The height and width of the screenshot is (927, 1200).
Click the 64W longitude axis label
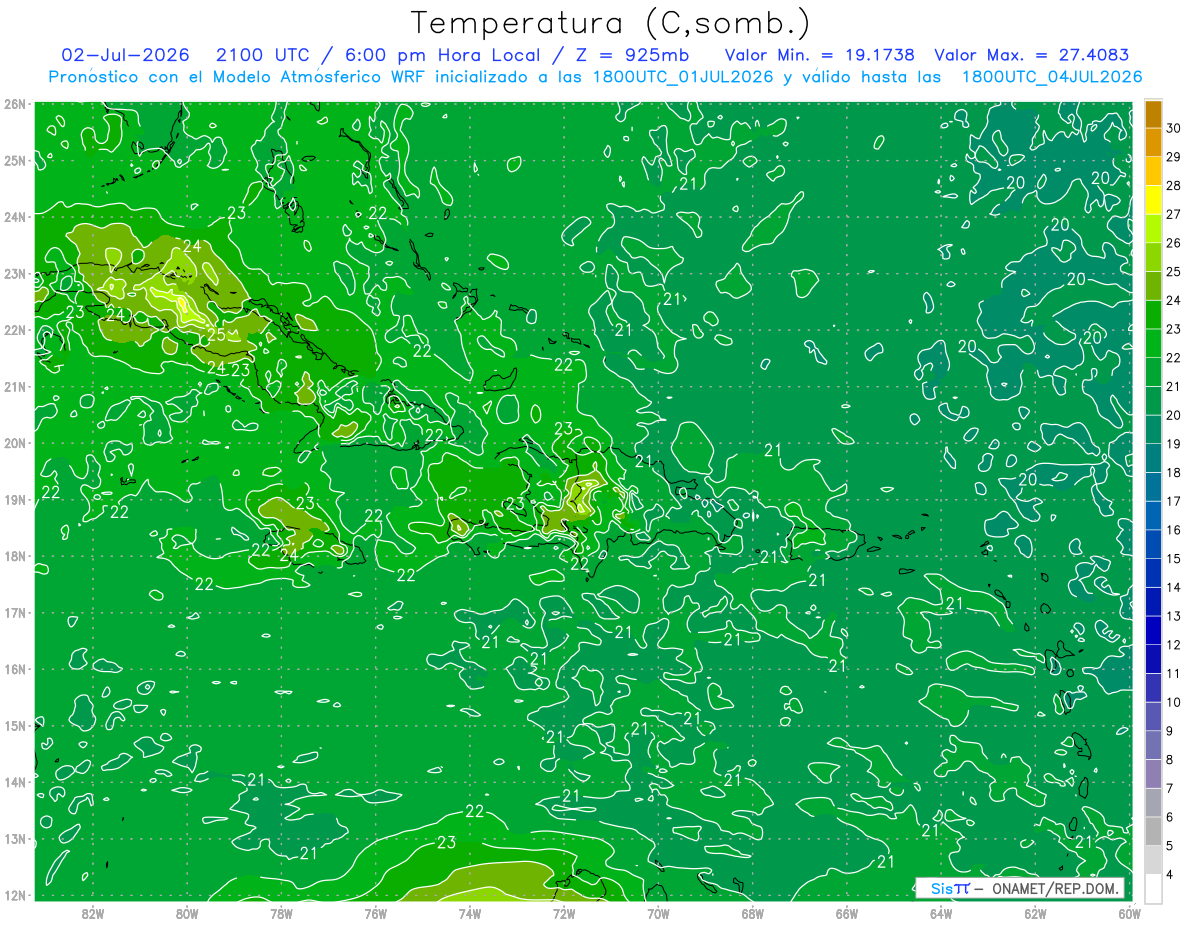click(x=940, y=912)
